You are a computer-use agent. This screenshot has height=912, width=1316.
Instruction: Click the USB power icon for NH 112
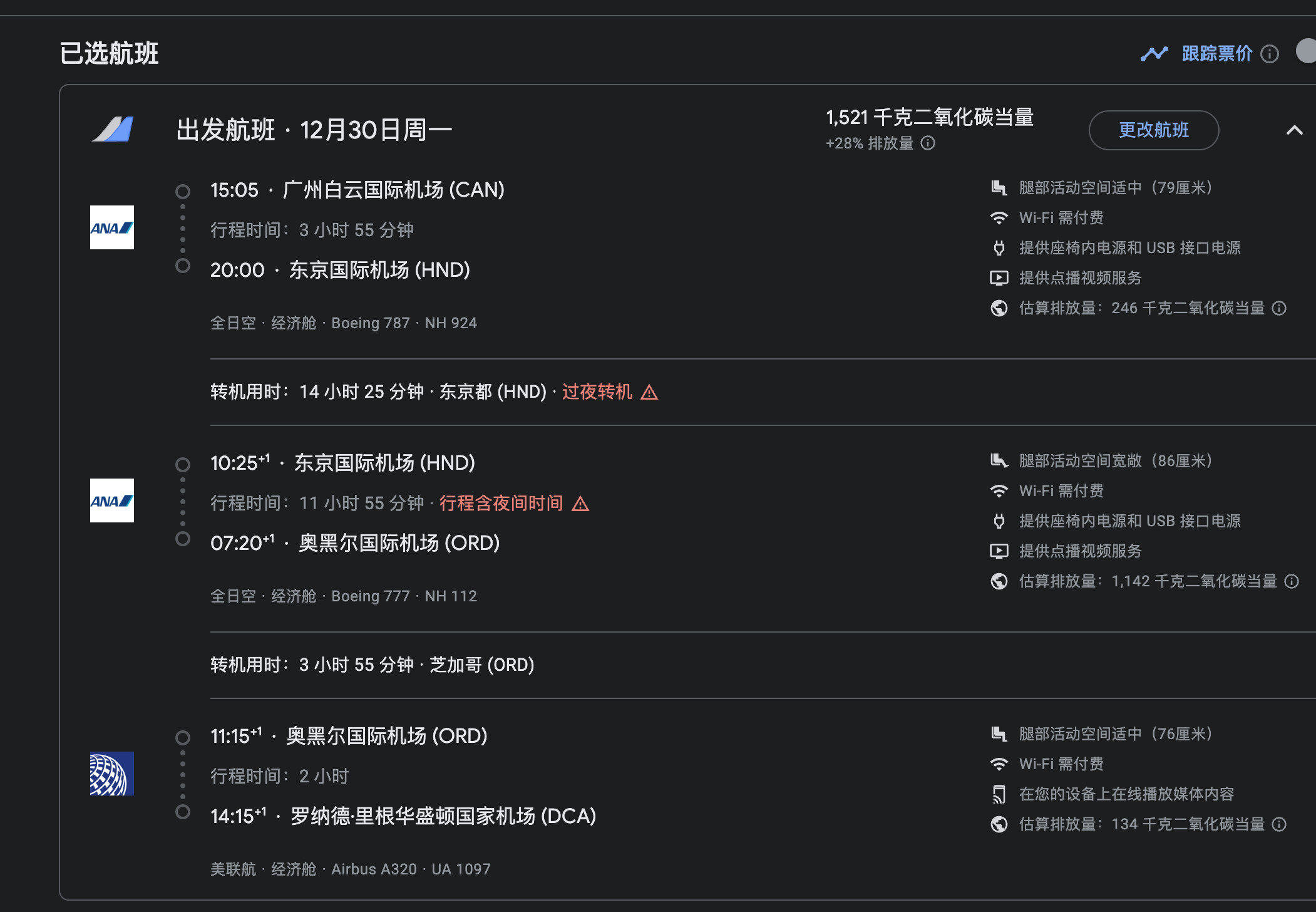(x=1000, y=521)
